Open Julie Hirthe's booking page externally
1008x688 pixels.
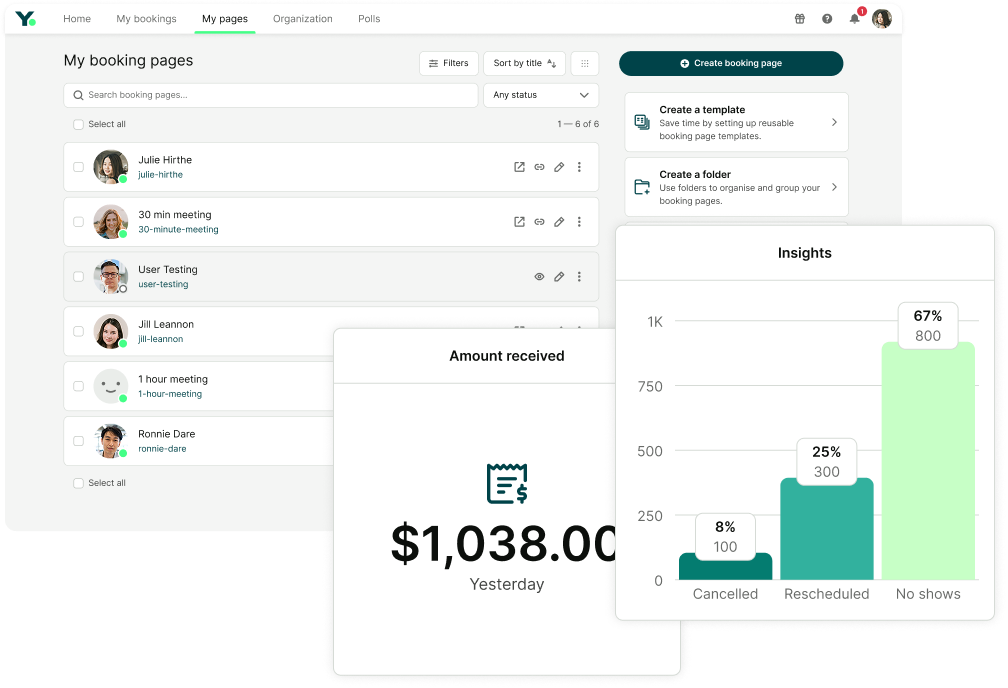tap(518, 167)
